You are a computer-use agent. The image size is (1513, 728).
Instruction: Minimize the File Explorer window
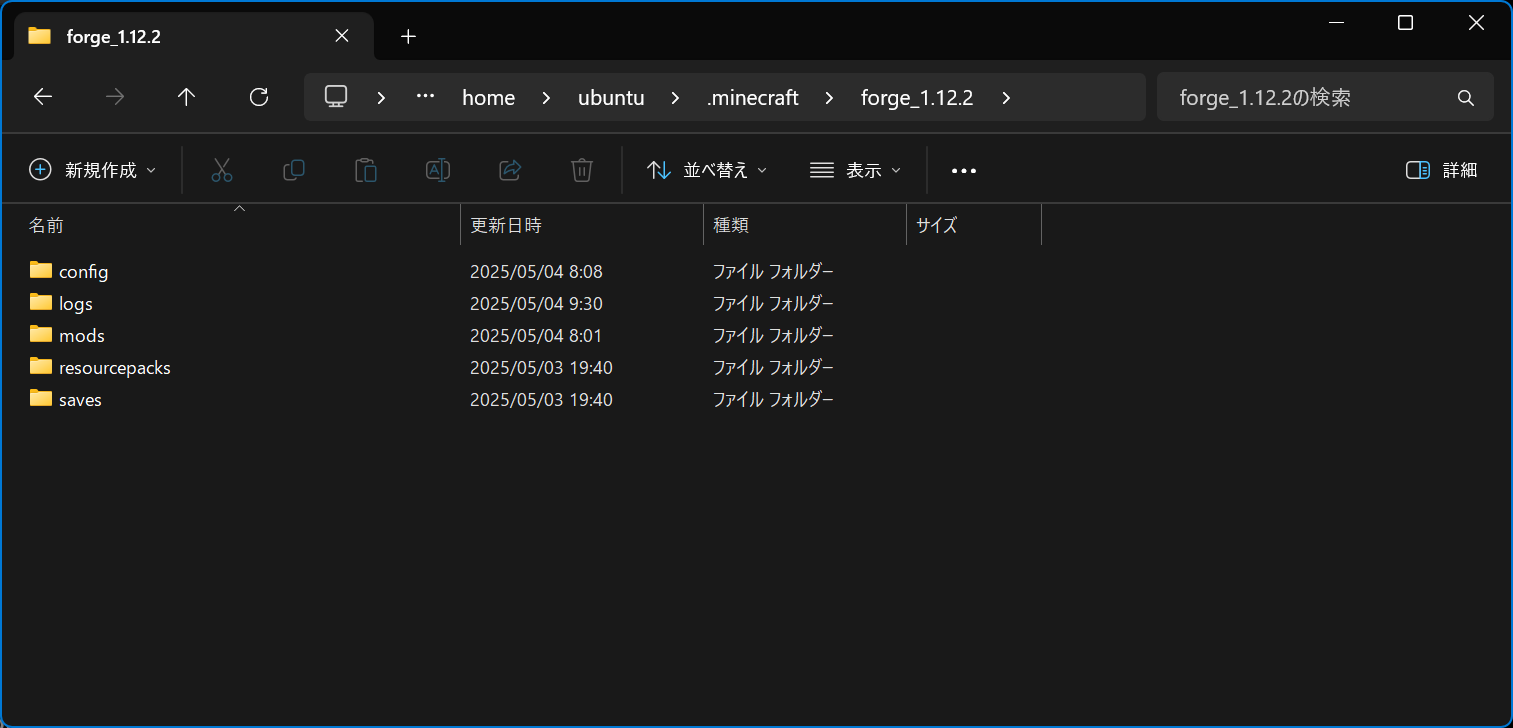(x=1335, y=23)
